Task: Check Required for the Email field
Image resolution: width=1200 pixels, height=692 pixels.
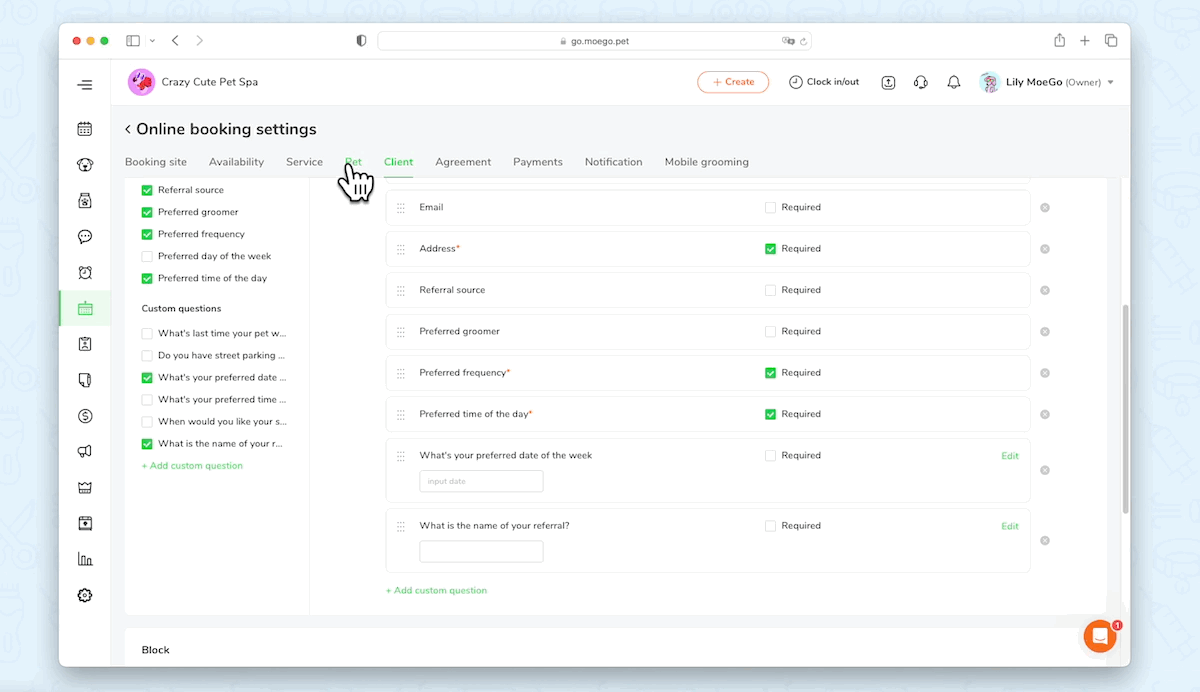Action: click(770, 208)
